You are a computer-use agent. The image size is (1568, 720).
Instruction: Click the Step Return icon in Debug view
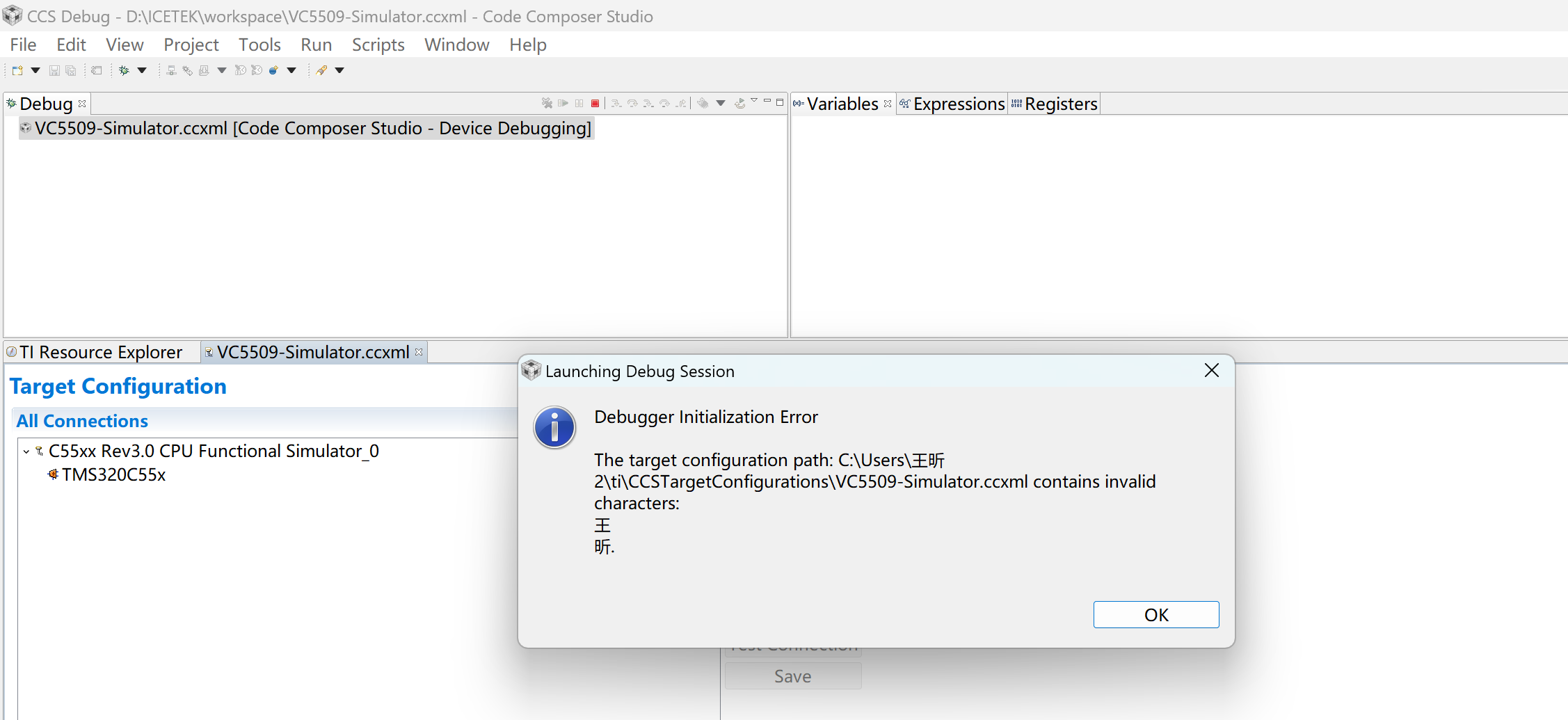click(681, 103)
